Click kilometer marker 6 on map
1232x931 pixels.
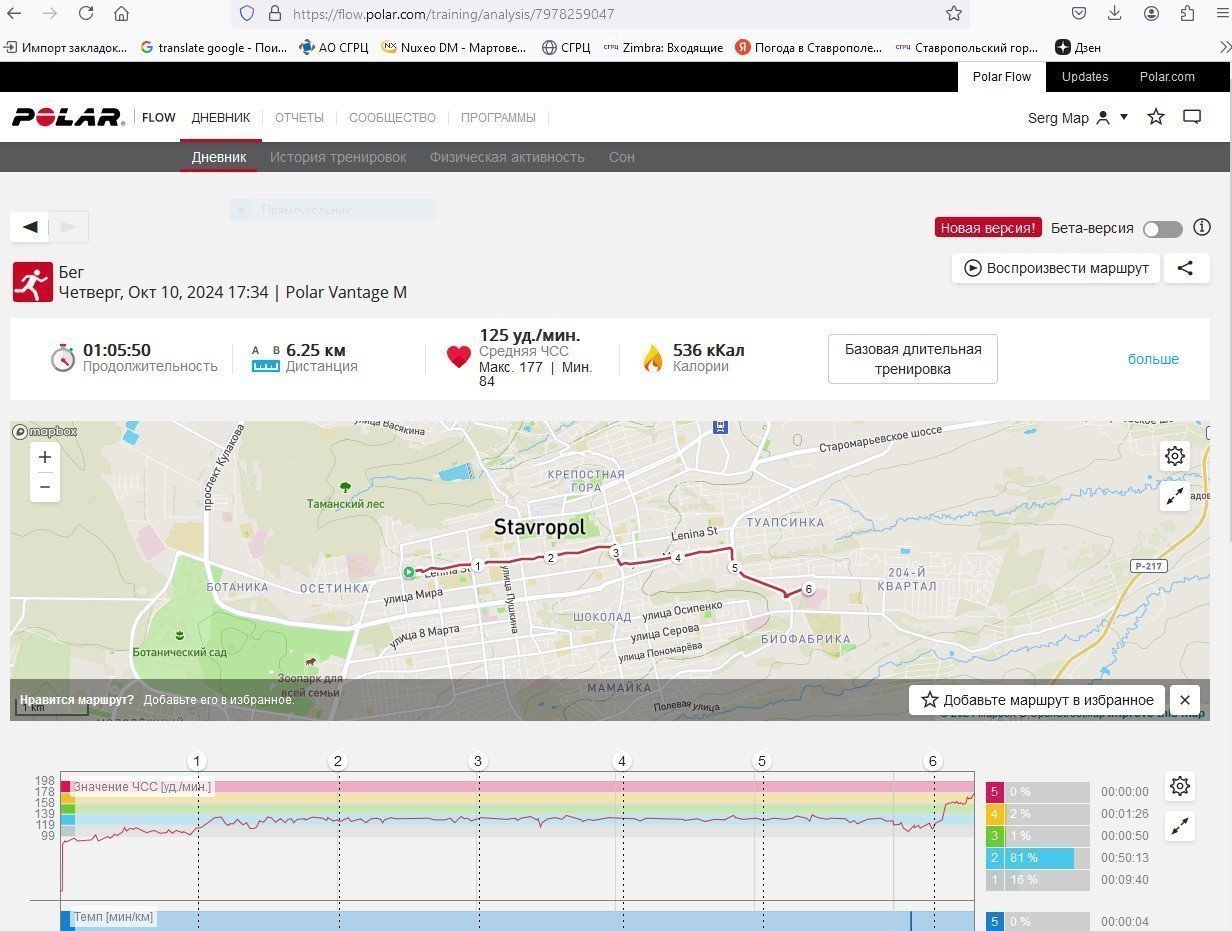click(808, 589)
